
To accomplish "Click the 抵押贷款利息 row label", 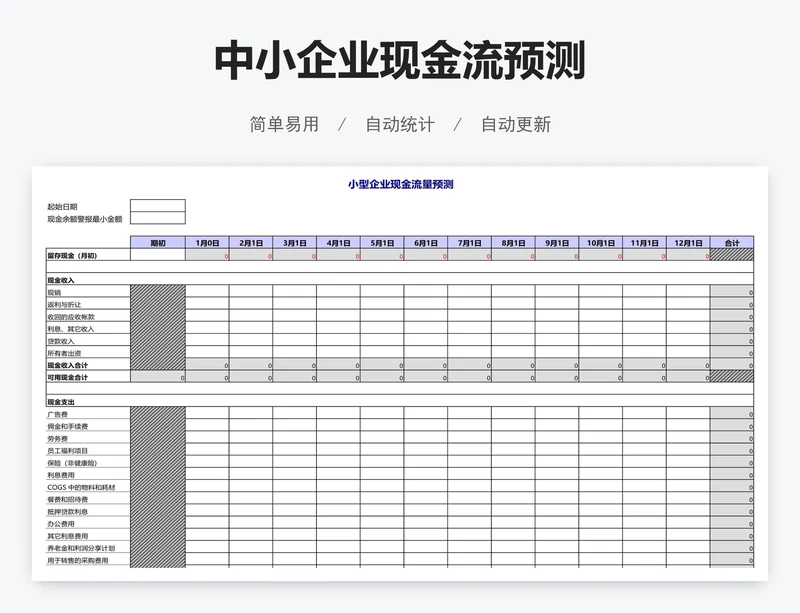I will [67, 511].
